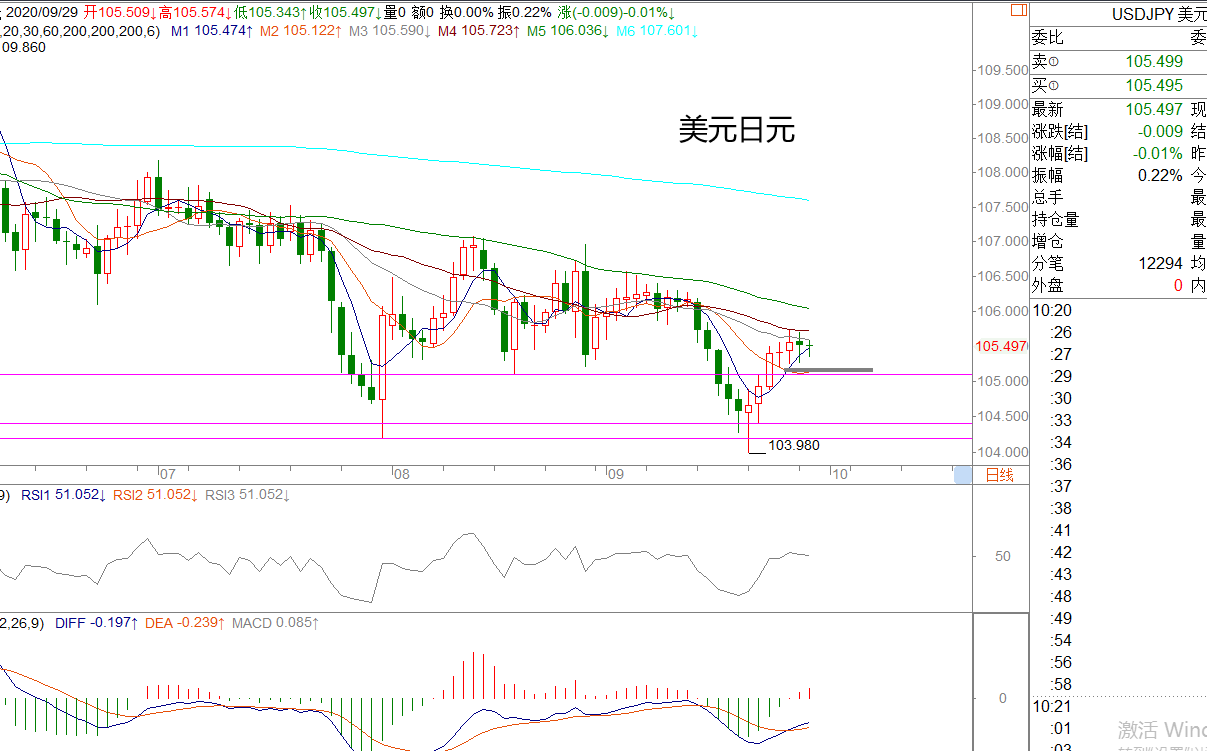The image size is (1207, 751).
Task: Click the :42 tick time entry
Action: pyautogui.click(x=1061, y=552)
